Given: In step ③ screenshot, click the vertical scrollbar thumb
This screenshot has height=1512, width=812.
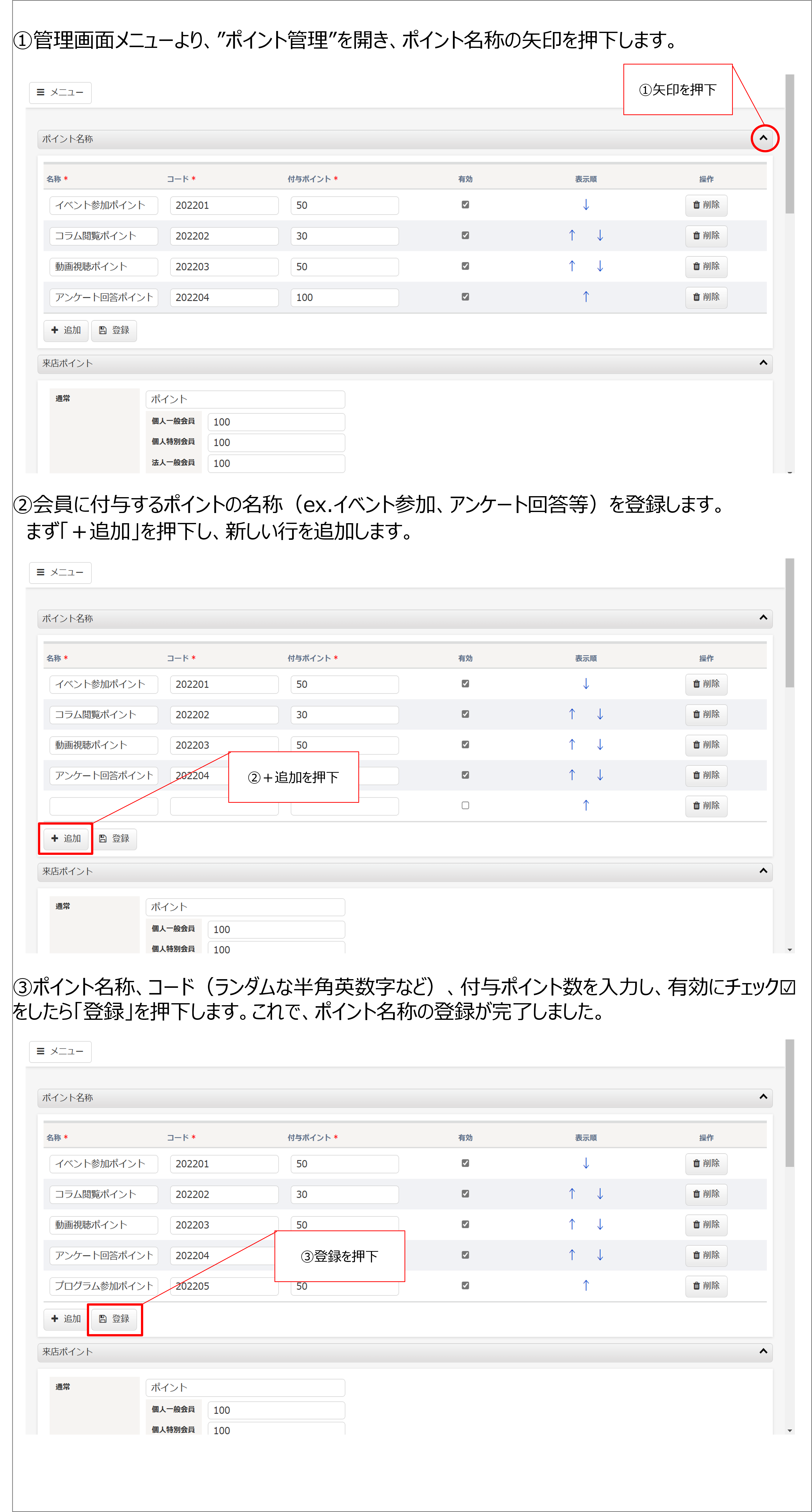Looking at the screenshot, I should point(790,1103).
